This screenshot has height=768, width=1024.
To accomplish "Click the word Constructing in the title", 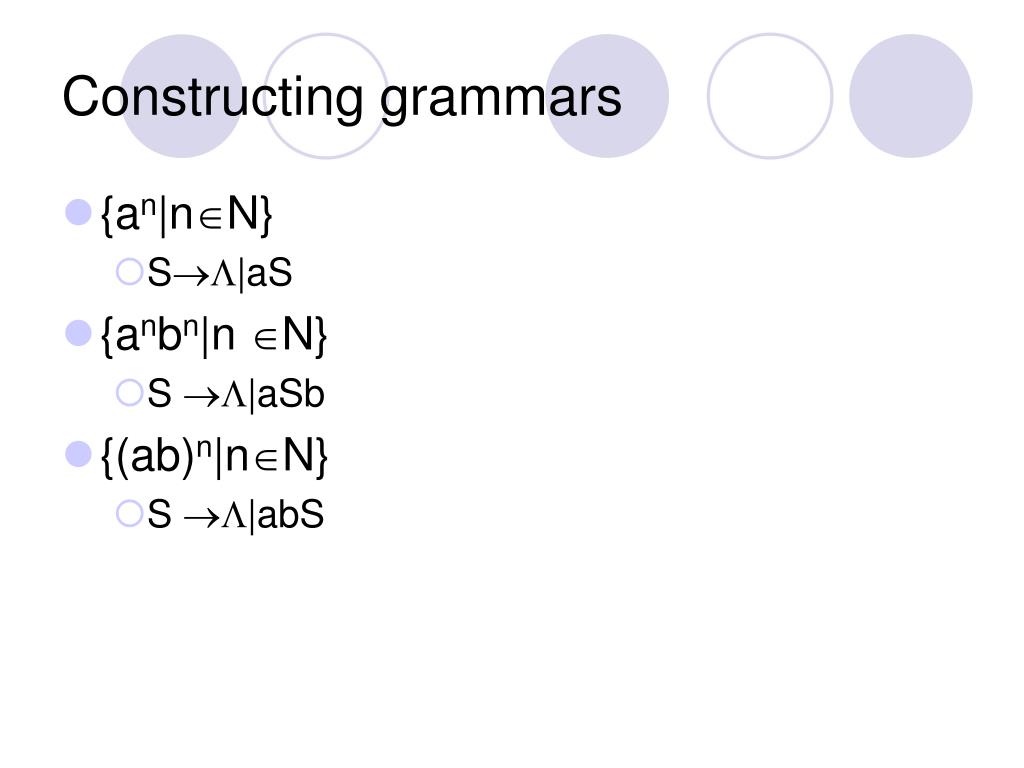I will point(212,98).
